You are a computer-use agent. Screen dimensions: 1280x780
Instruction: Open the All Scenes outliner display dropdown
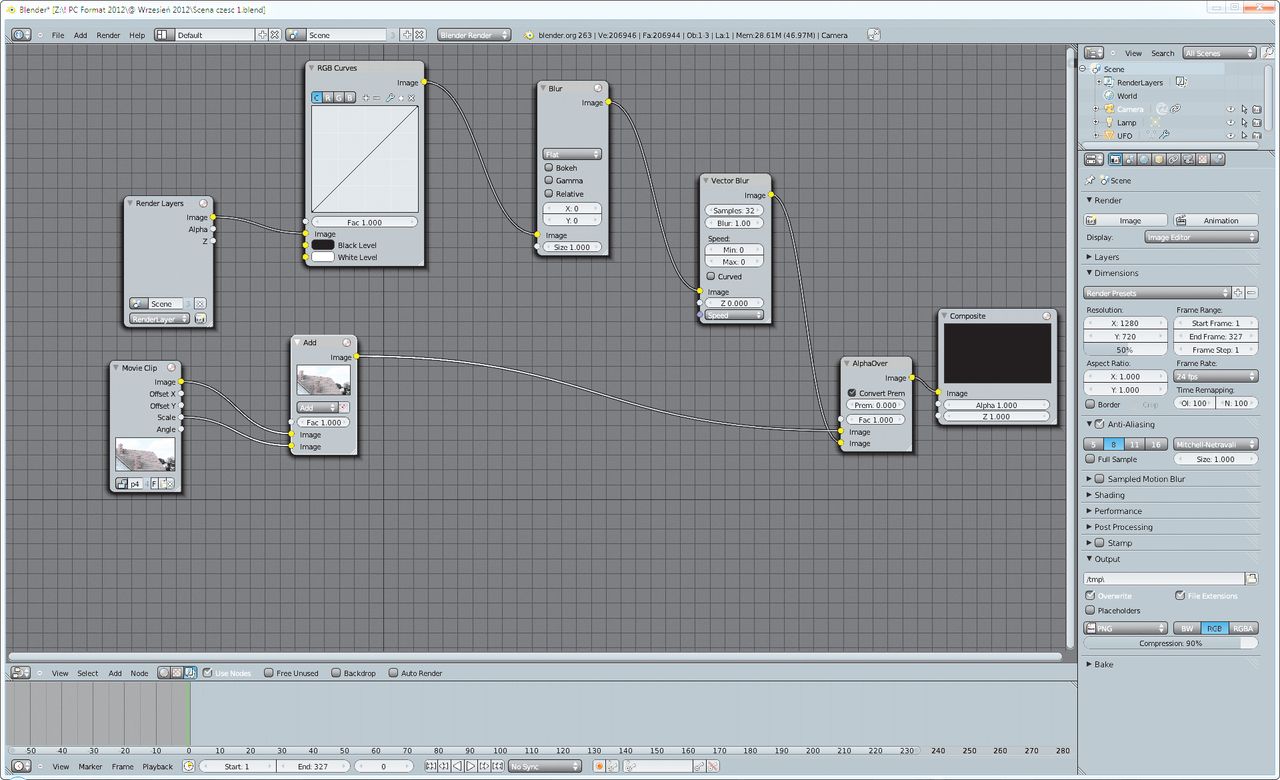click(1219, 53)
